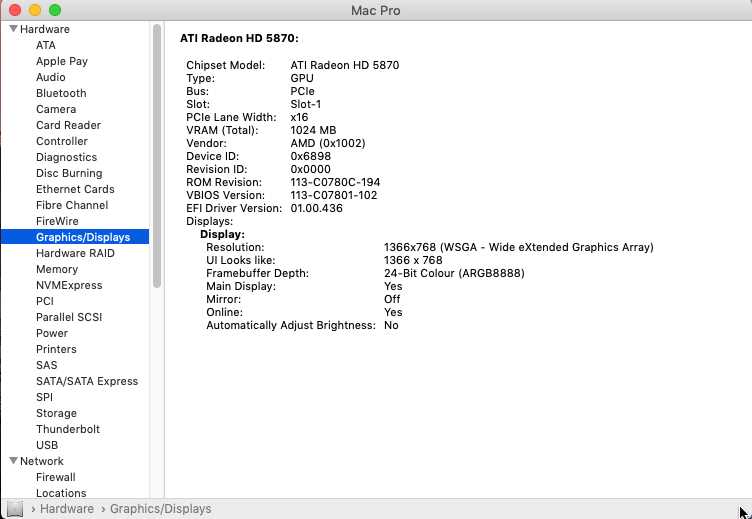Click the Mirror value Off
Screen dimensions: 752x519
pyautogui.click(x=392, y=299)
